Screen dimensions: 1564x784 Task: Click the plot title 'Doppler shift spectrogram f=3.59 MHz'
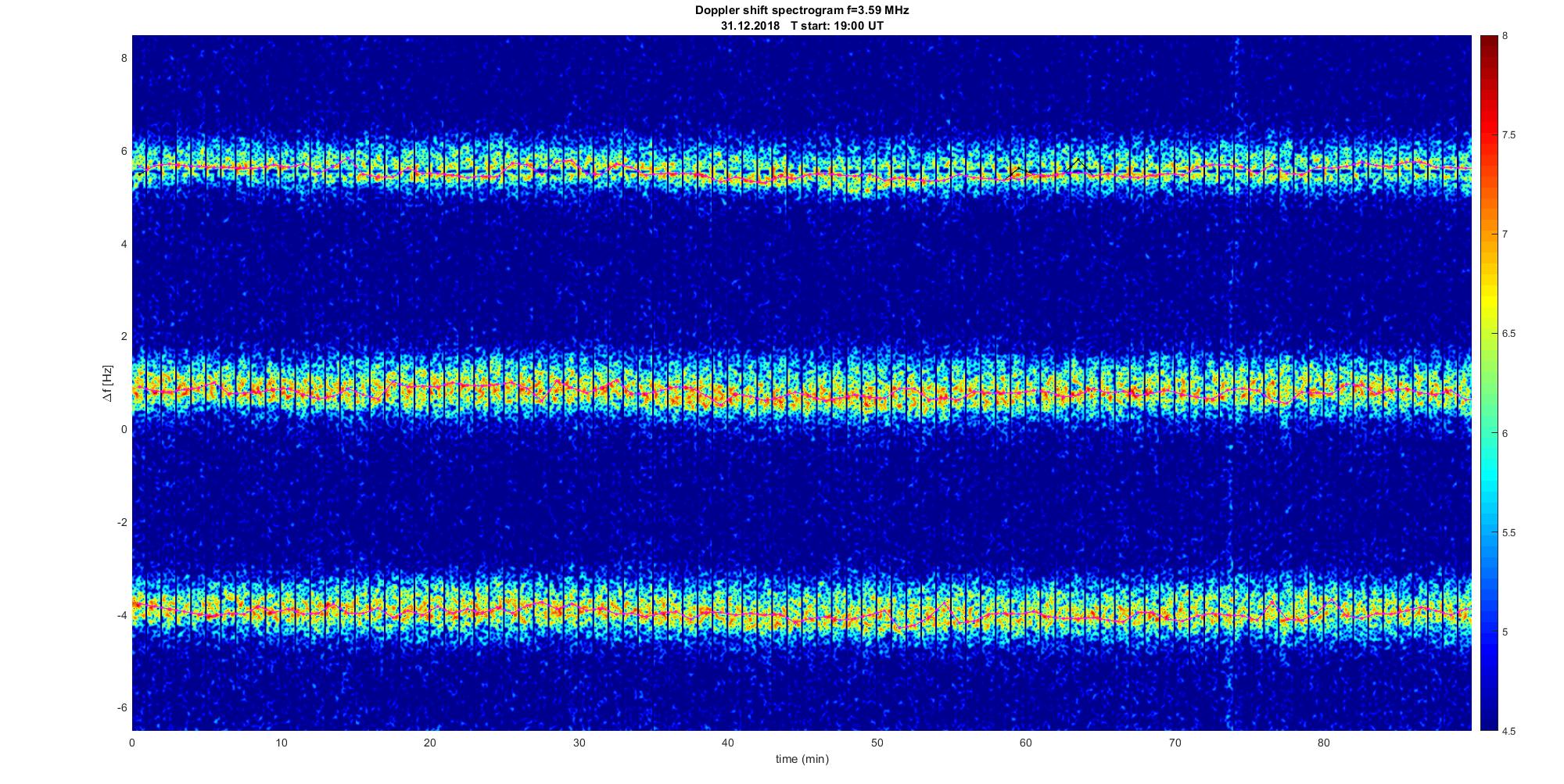802,11
